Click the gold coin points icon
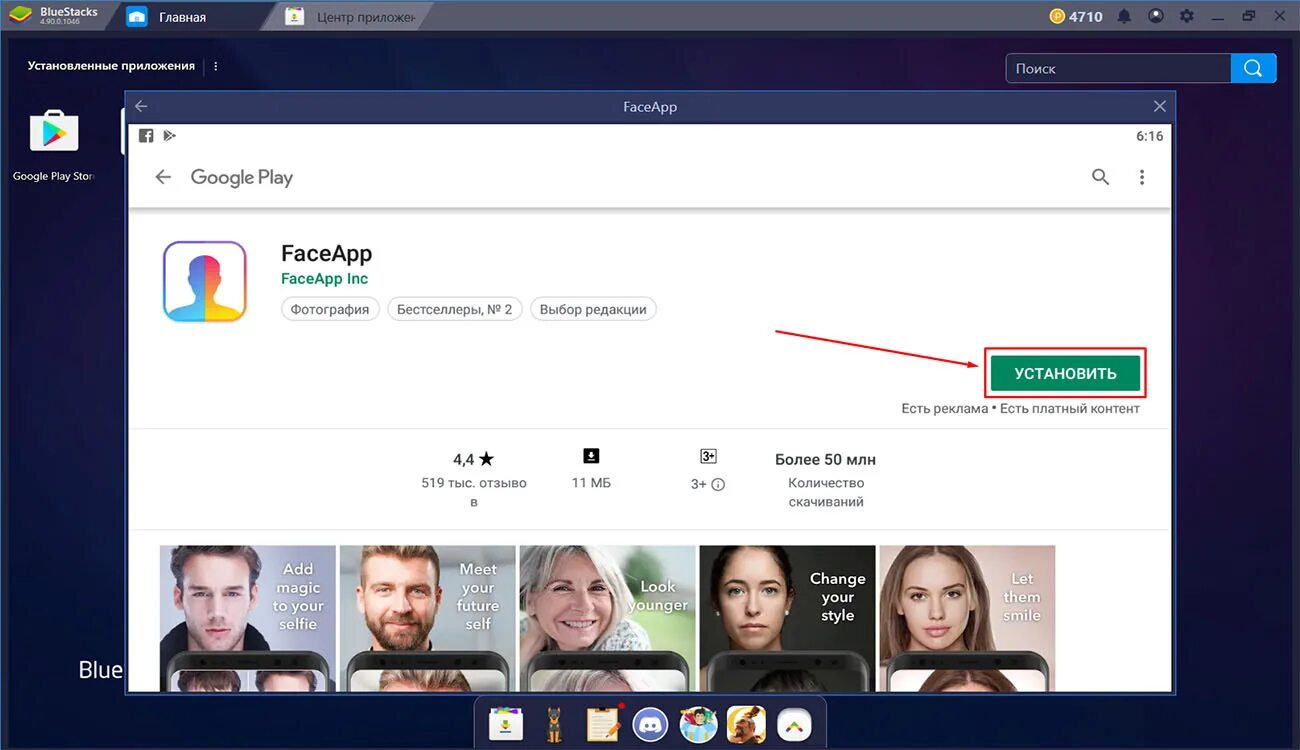 coord(1057,16)
